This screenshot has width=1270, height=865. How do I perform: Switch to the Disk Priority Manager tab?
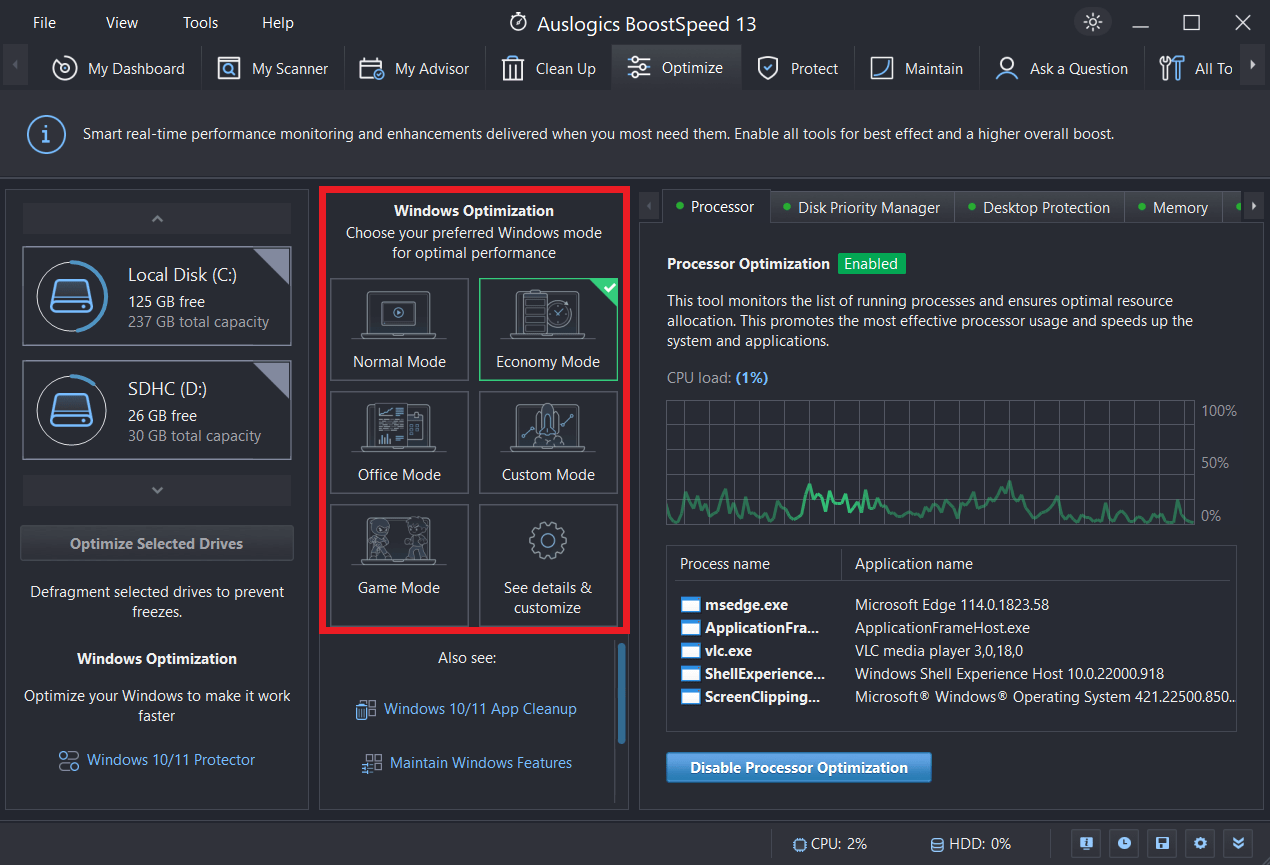click(862, 207)
